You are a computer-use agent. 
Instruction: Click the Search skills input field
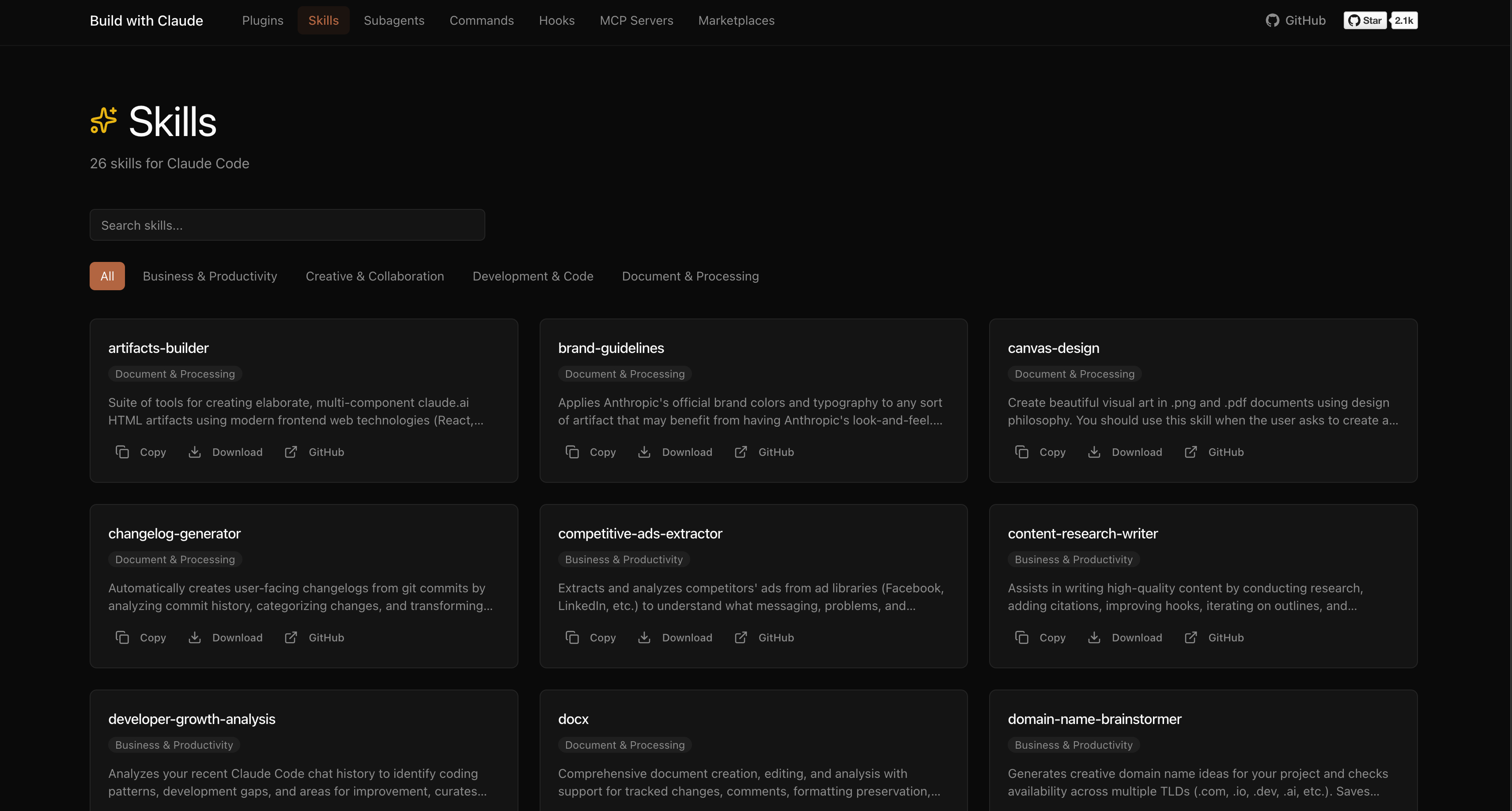[x=287, y=225]
